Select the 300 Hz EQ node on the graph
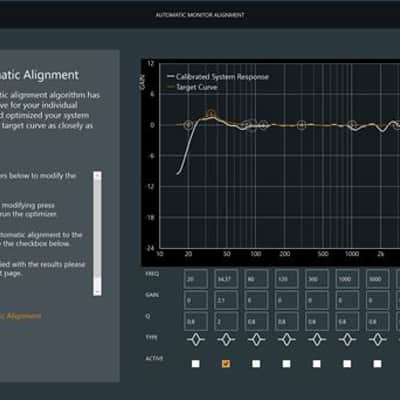Image resolution: width=400 pixels, height=400 pixels. pos(301,125)
